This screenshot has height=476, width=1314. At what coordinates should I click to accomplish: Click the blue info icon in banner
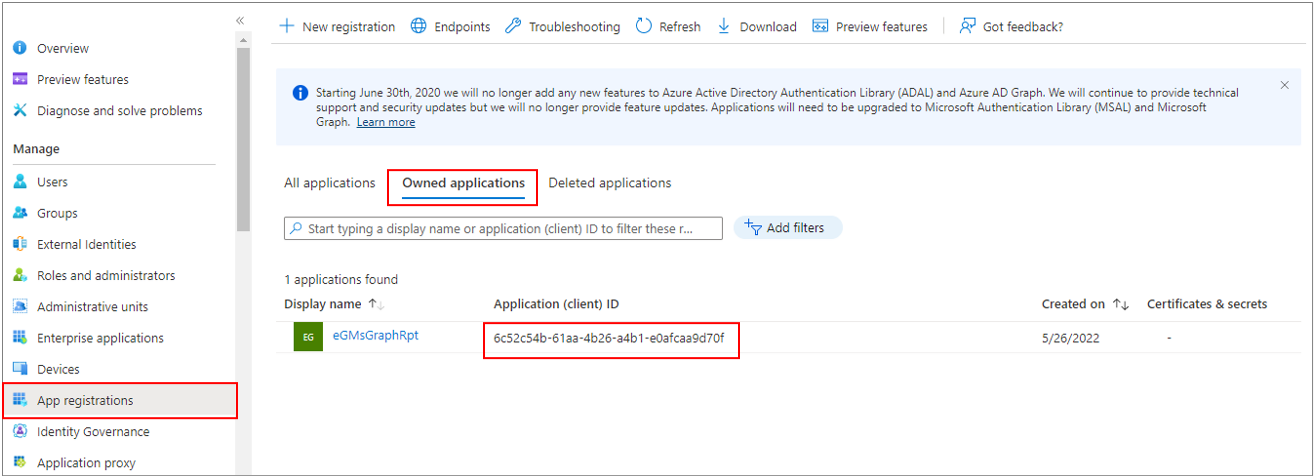tap(300, 93)
